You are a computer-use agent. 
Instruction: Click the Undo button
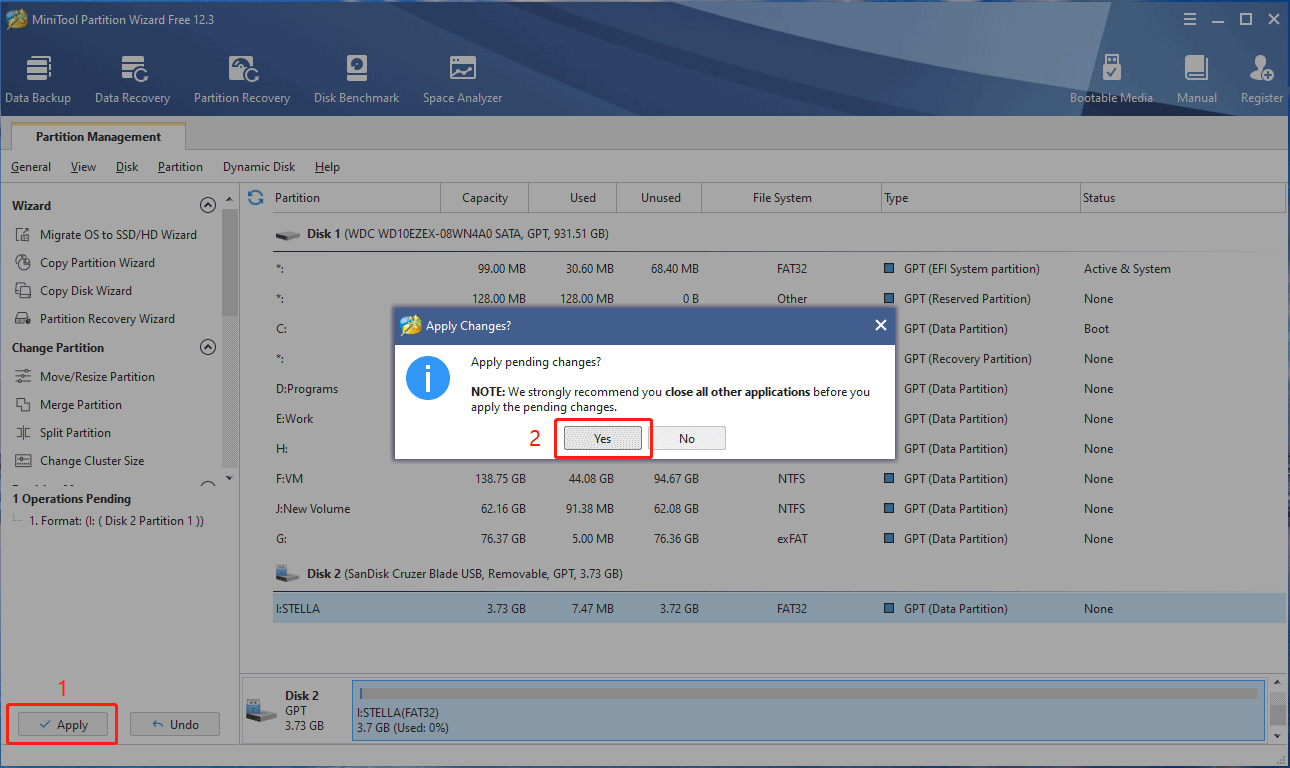coord(174,724)
